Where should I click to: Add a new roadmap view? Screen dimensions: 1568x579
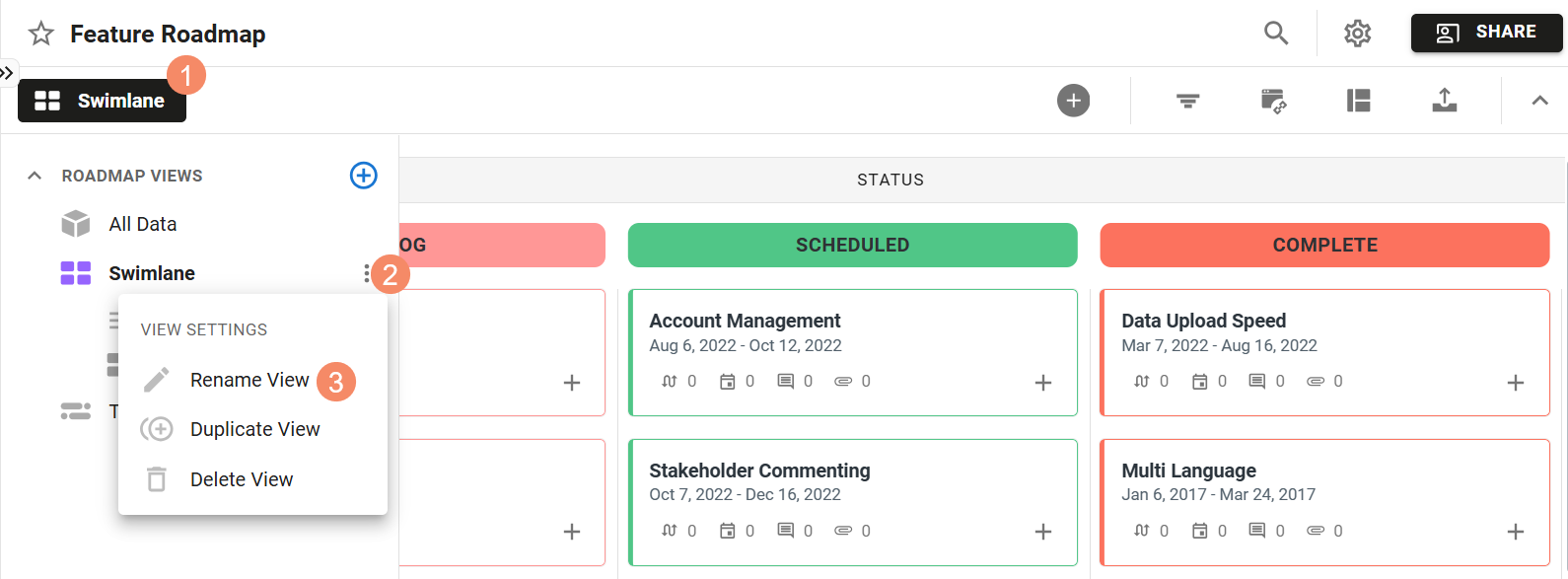[363, 176]
